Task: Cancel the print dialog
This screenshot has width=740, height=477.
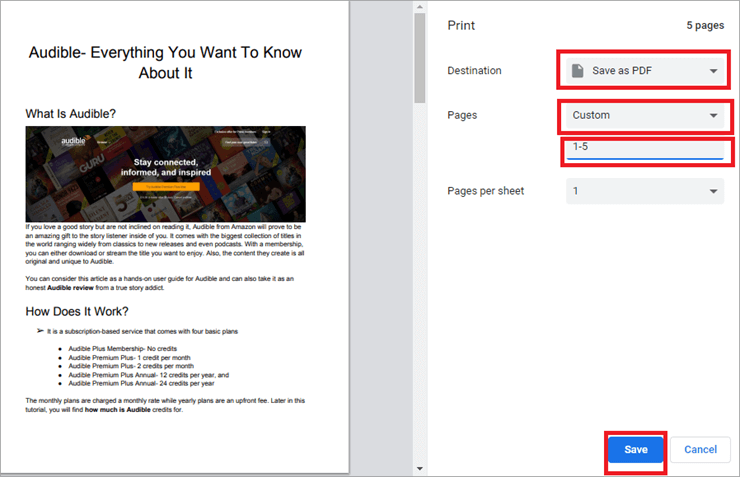Action: [700, 450]
